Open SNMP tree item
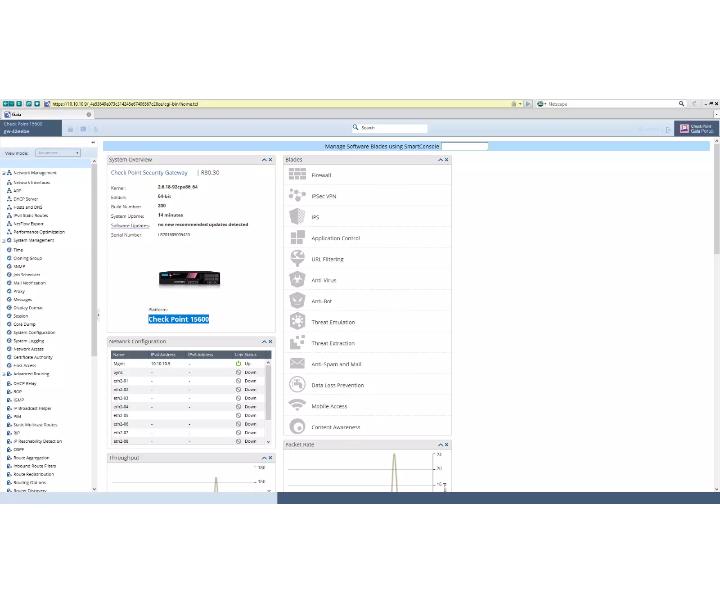The image size is (720, 600). pyautogui.click(x=19, y=266)
